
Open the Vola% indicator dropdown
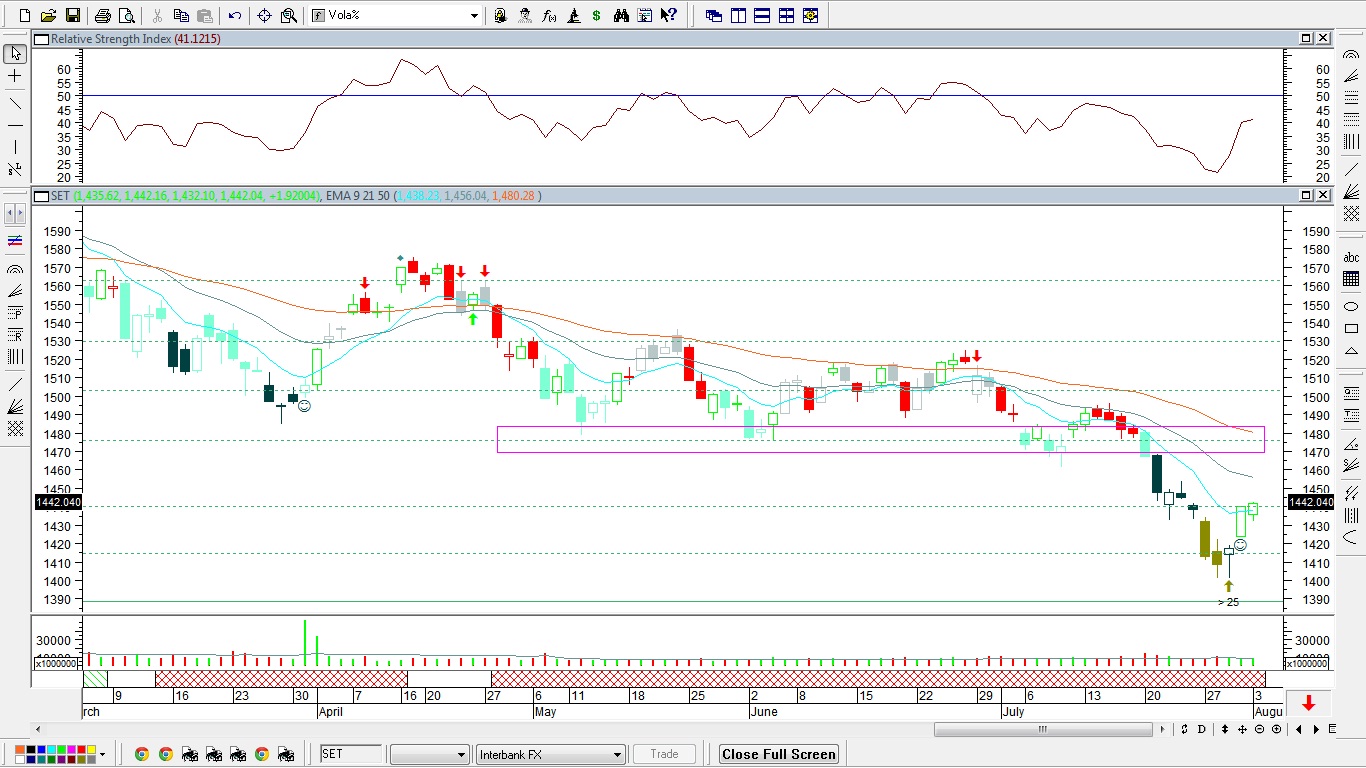[x=474, y=15]
